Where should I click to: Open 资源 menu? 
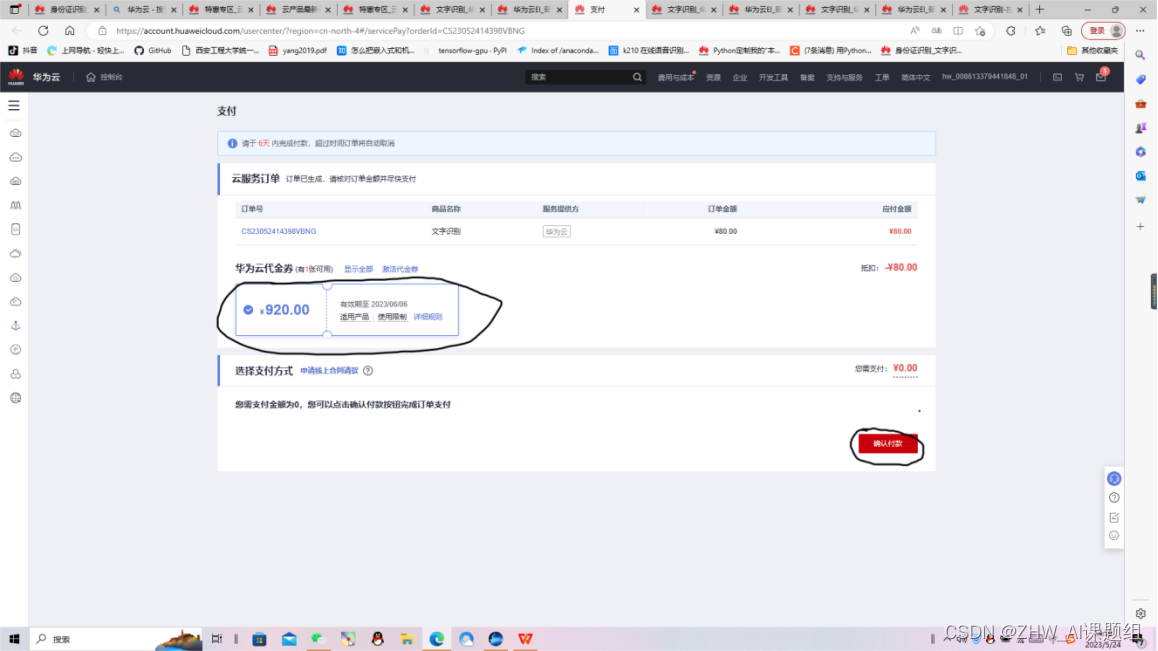click(713, 77)
